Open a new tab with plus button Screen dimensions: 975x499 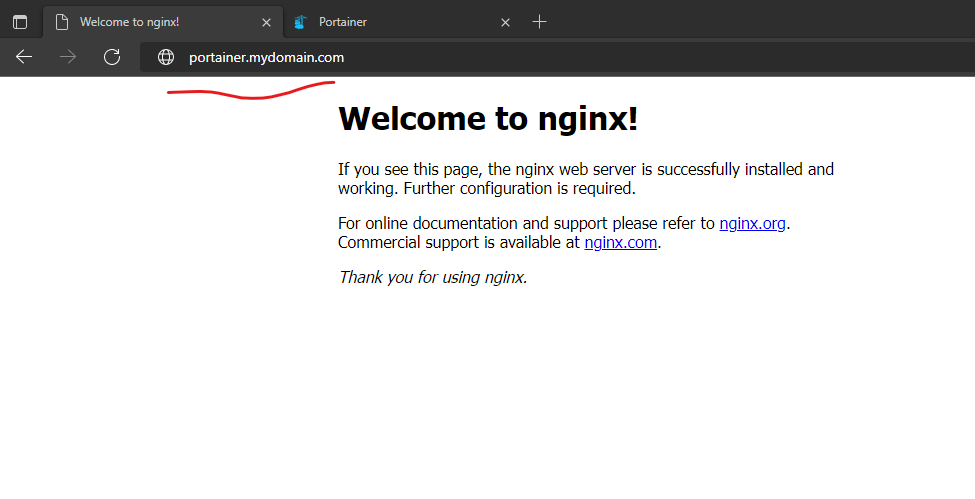[539, 22]
